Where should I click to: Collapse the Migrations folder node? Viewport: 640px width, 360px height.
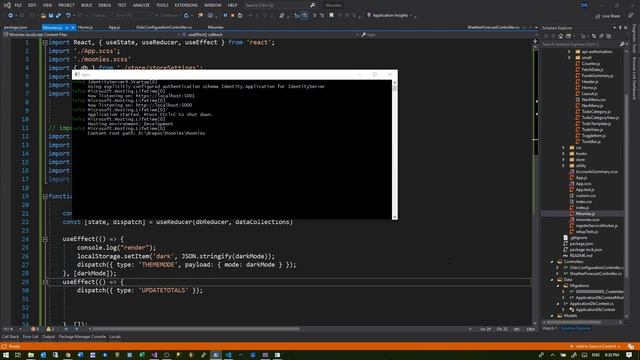point(558,286)
